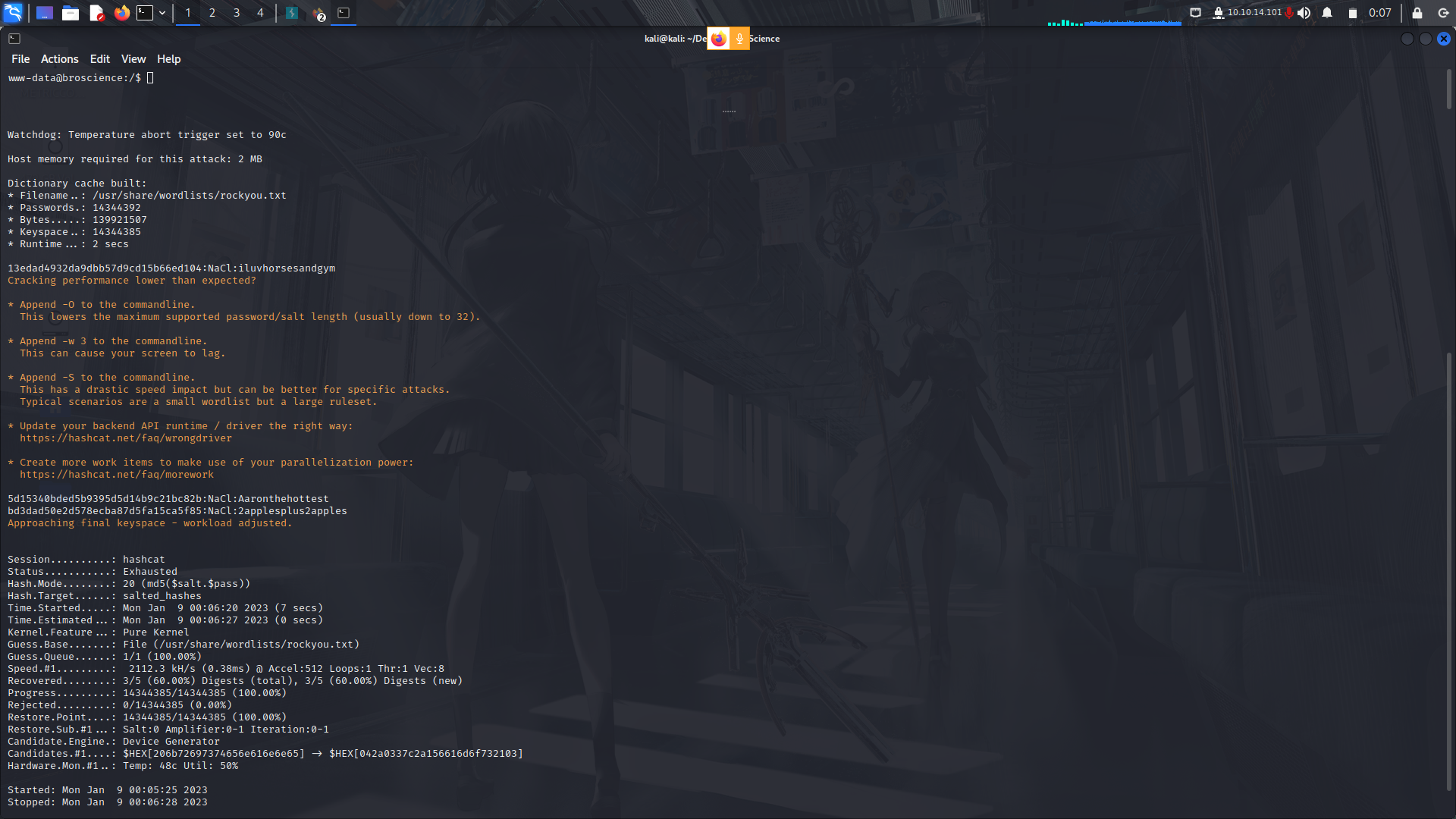This screenshot has width=1456, height=819.
Task: Open the Kali applications menu
Action: (14, 13)
